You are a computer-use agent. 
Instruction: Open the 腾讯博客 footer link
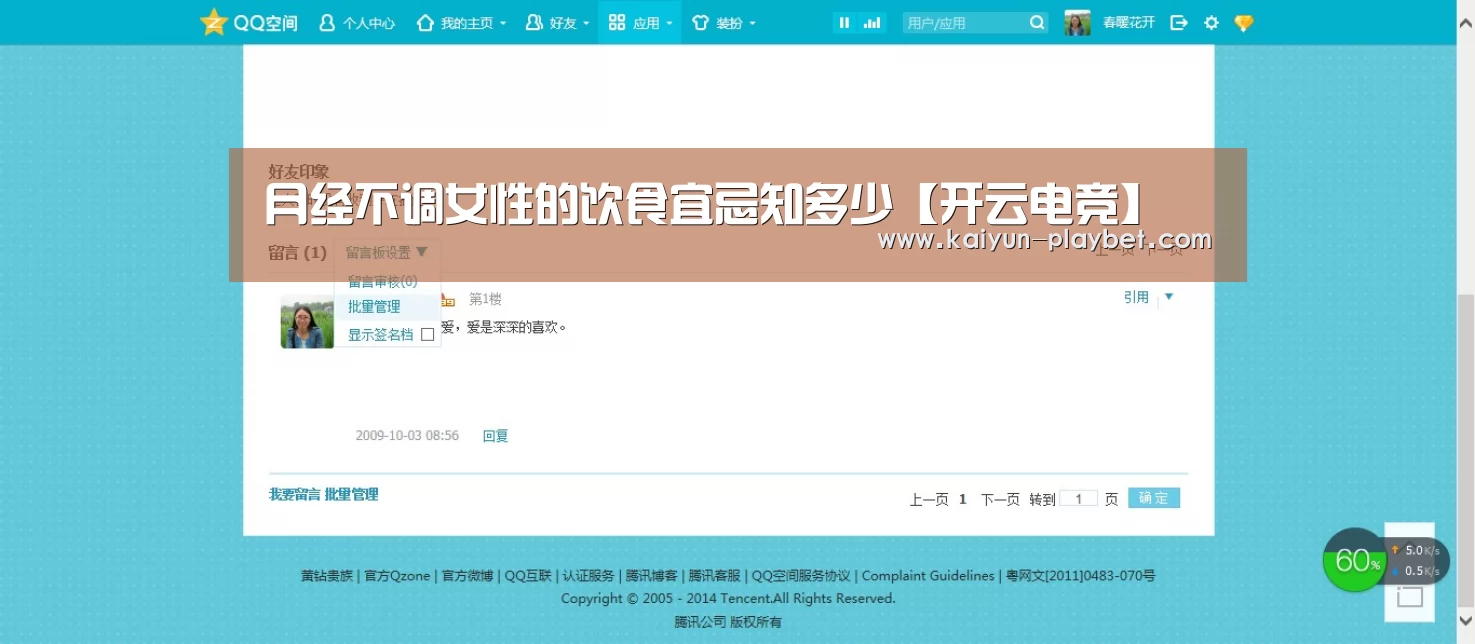pos(651,576)
